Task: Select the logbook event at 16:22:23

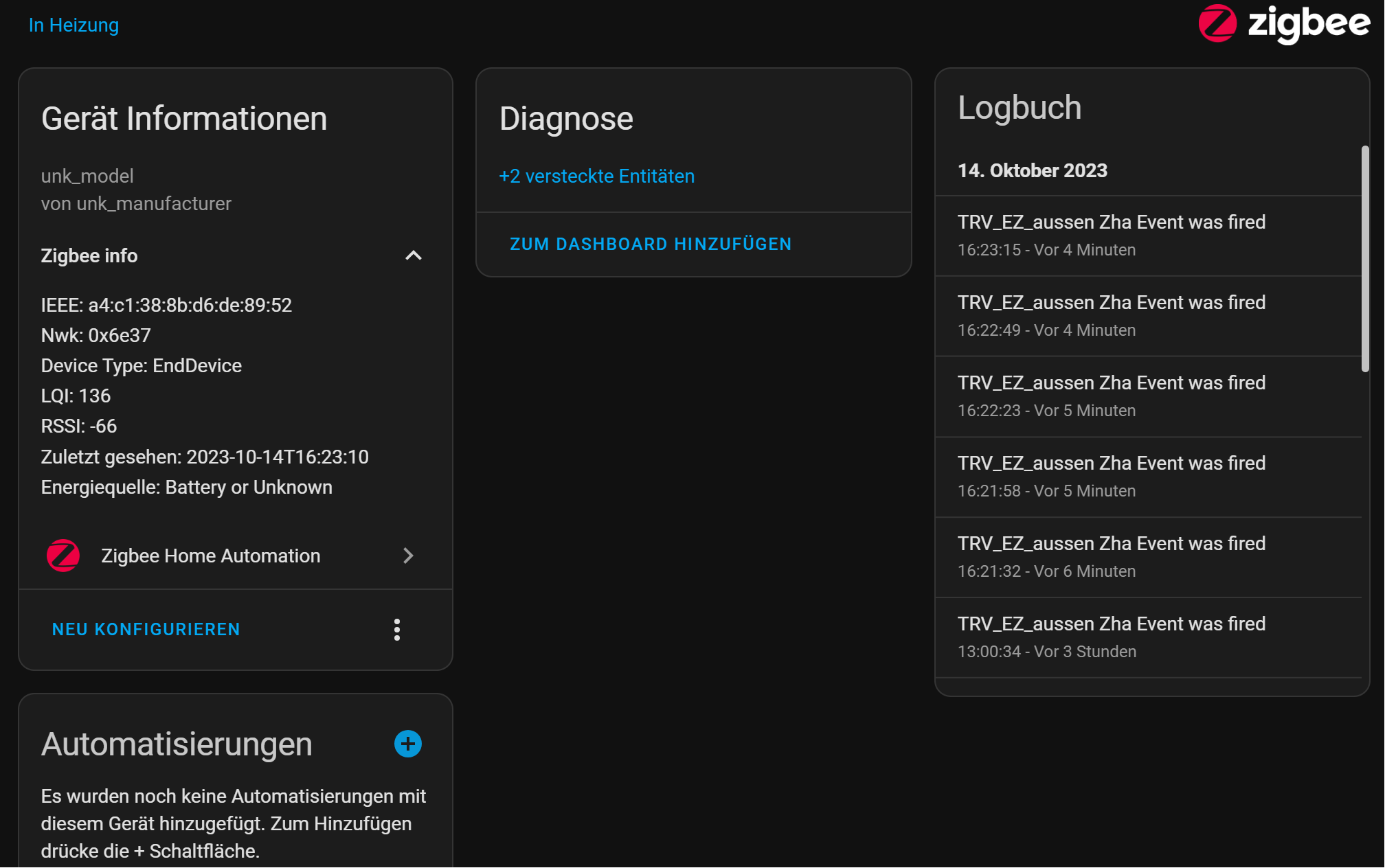Action: (1149, 396)
